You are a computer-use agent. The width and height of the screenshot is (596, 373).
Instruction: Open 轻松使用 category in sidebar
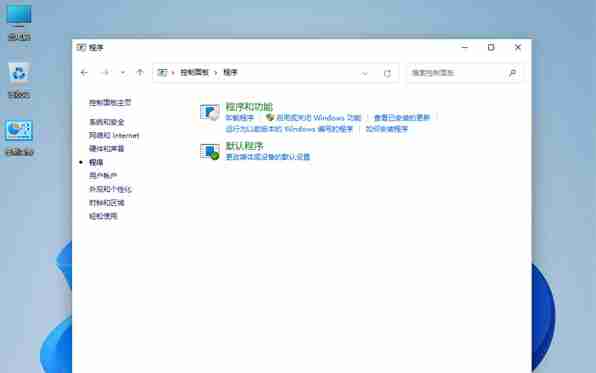tap(103, 216)
